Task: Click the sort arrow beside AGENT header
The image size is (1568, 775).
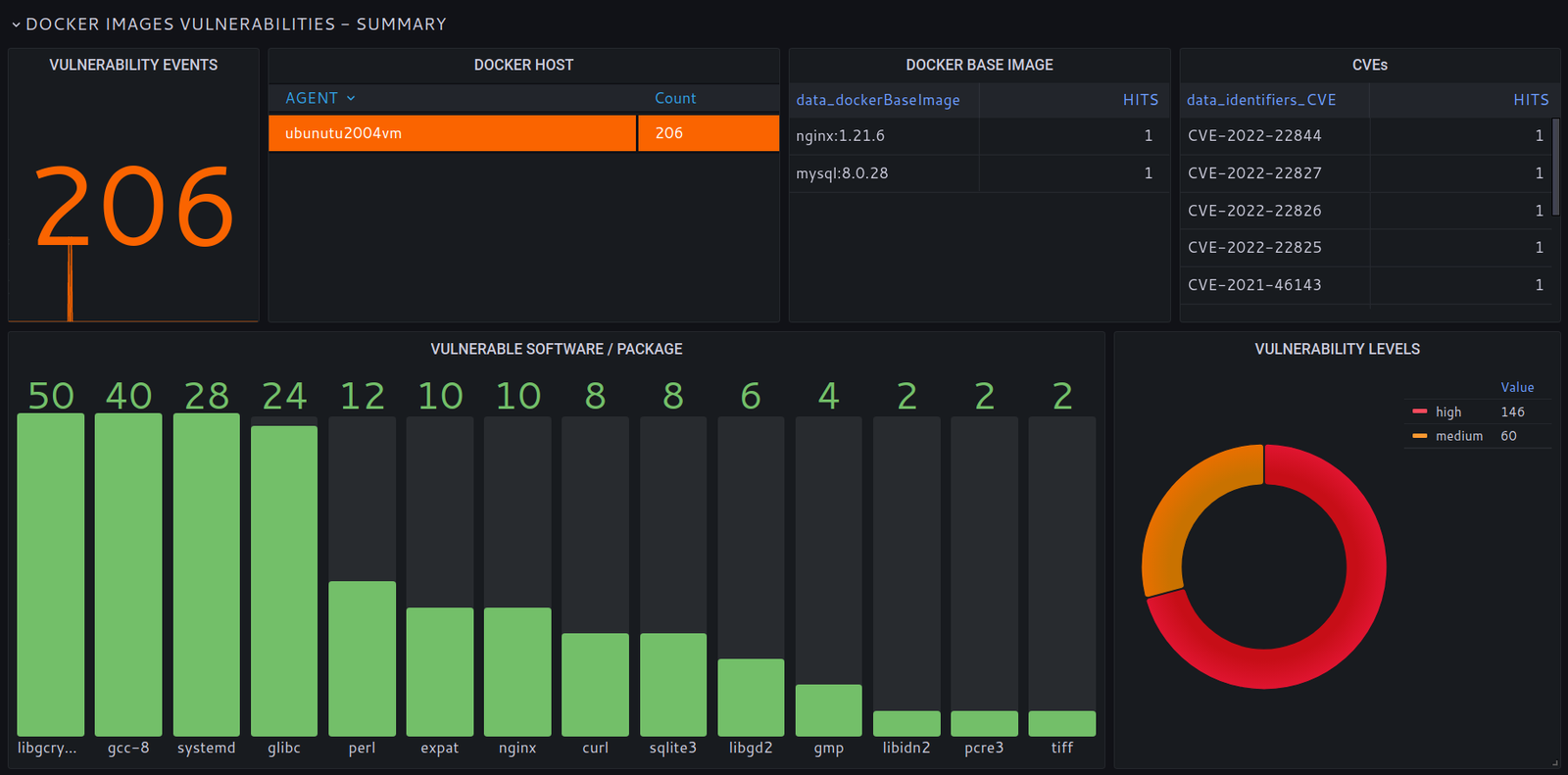Action: coord(351,98)
